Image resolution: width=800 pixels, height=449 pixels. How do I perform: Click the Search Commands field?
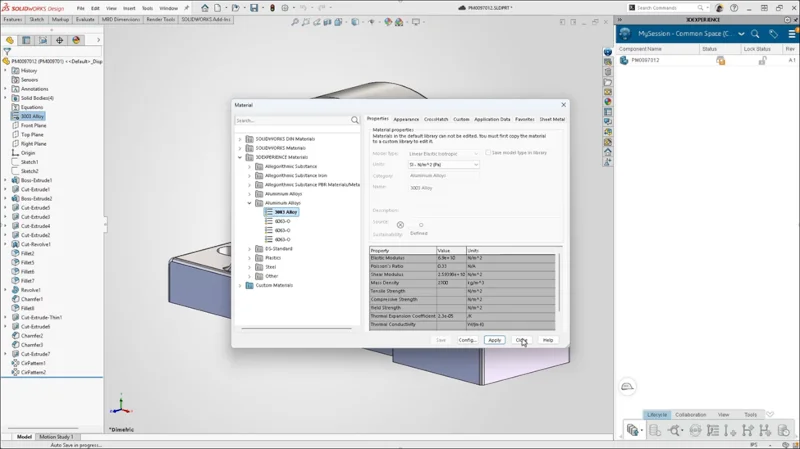[x=666, y=8]
